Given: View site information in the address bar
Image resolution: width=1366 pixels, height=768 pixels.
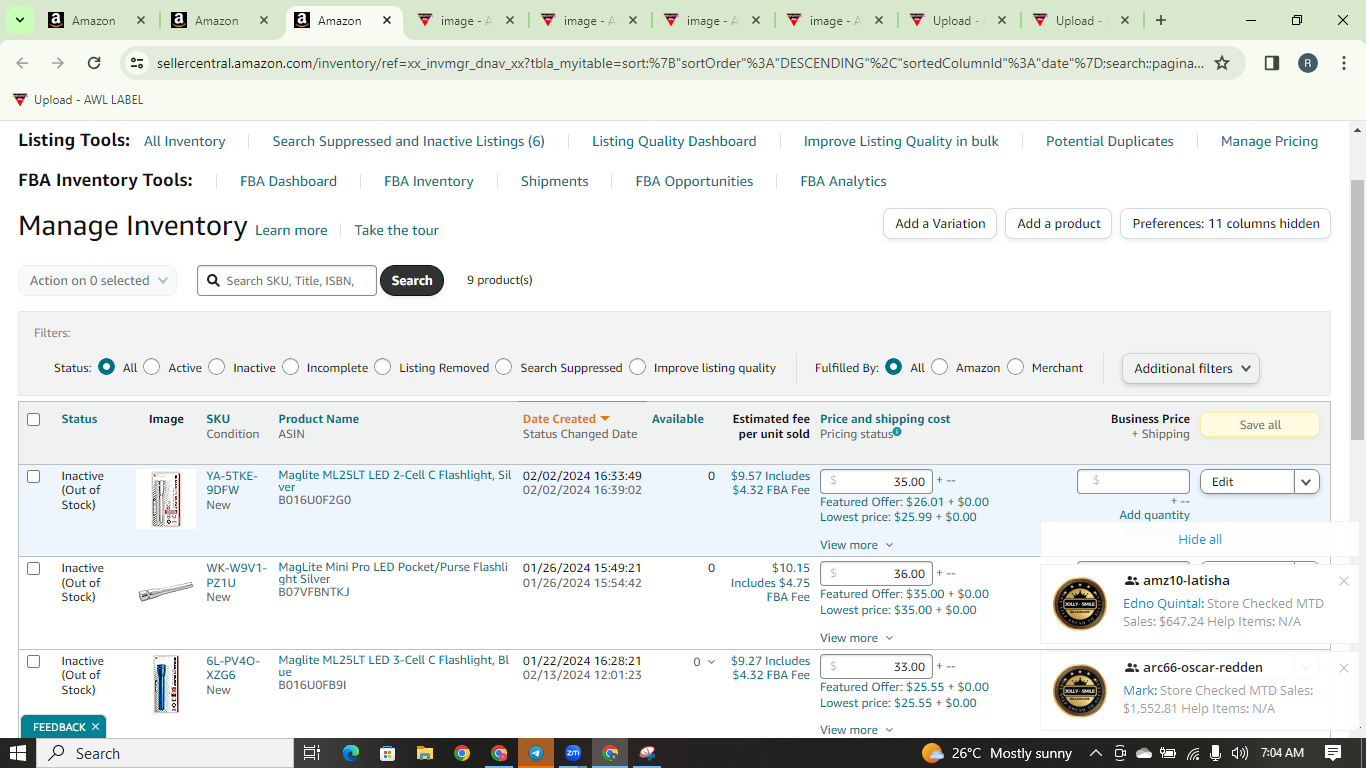Looking at the screenshot, I should (x=138, y=63).
